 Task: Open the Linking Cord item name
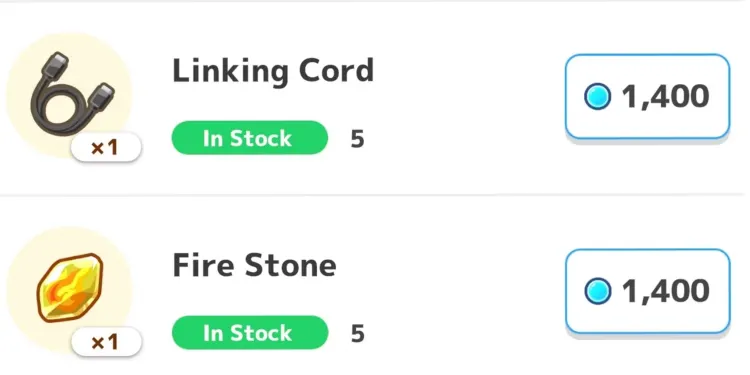pos(273,71)
